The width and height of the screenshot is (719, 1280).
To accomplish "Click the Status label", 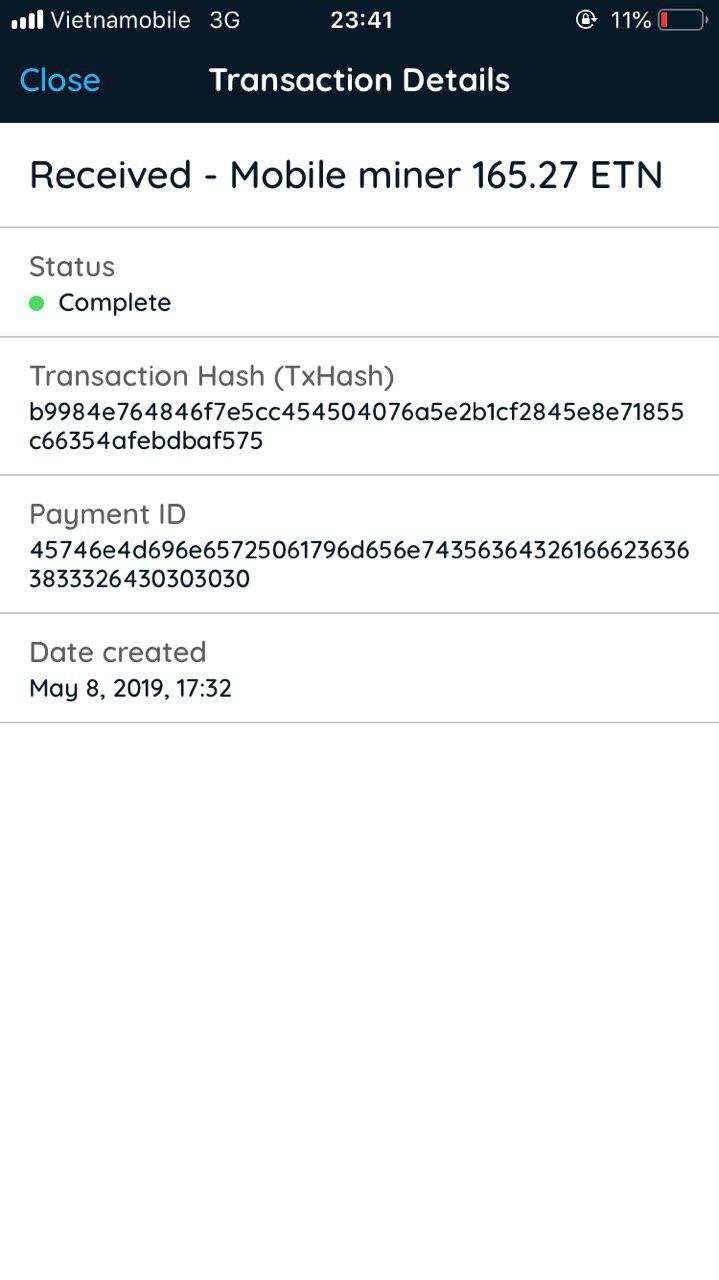I will 72,266.
